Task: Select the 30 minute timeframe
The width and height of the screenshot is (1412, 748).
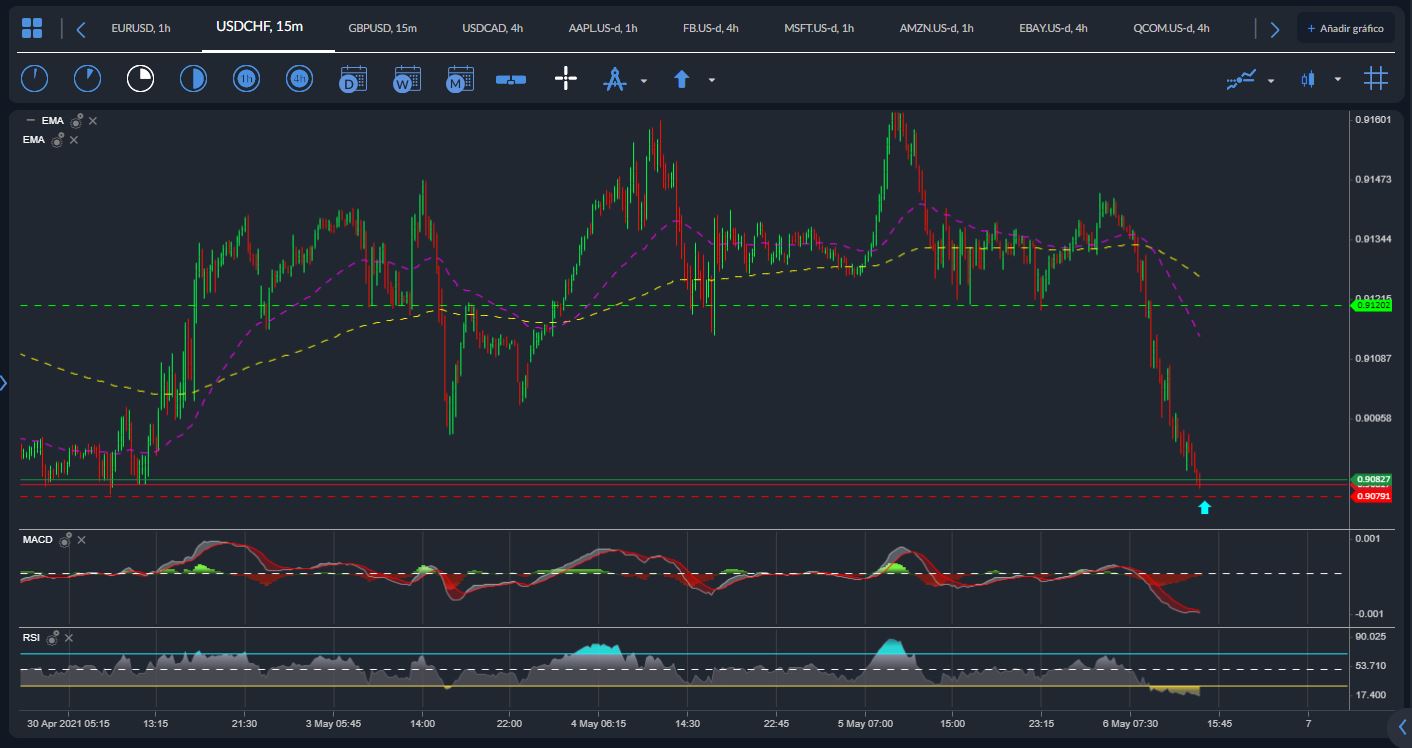Action: [x=193, y=79]
